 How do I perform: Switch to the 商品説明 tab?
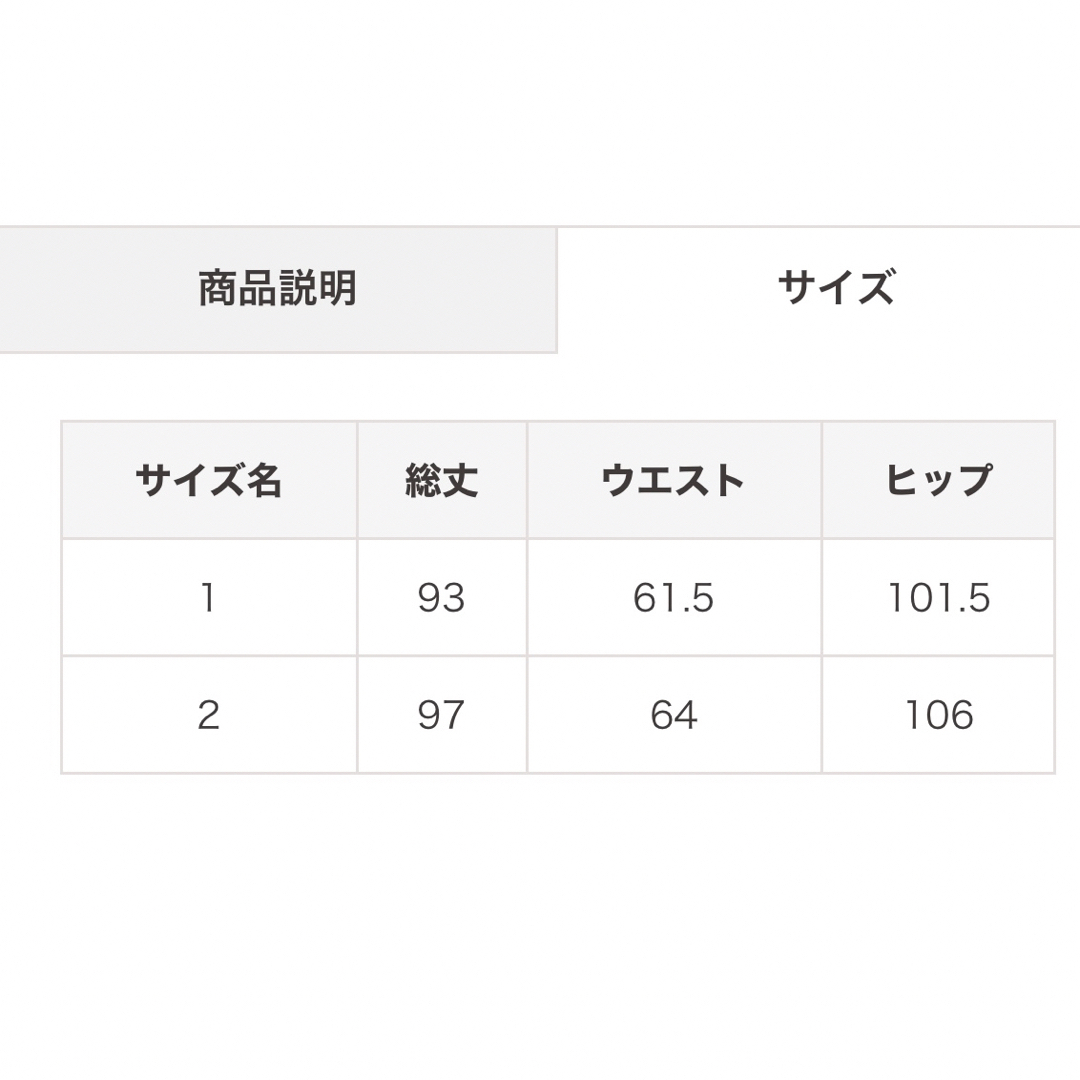pos(278,289)
